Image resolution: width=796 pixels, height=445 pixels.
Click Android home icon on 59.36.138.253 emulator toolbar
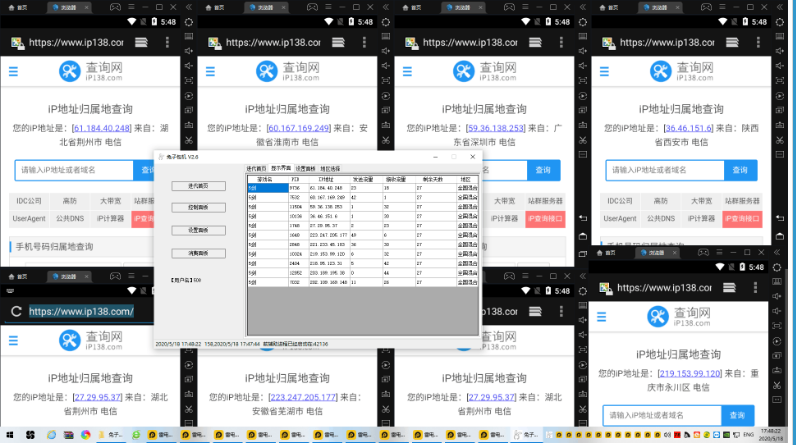coord(583,236)
